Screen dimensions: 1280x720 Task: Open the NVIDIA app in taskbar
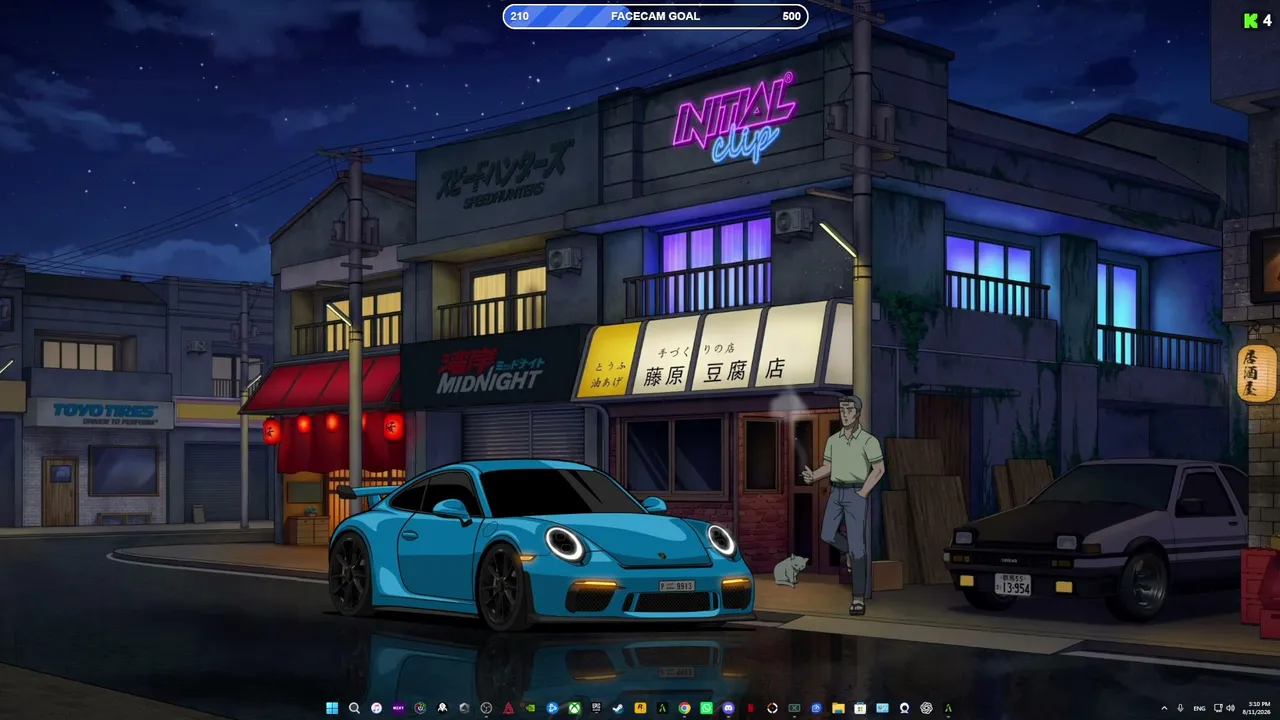[530, 708]
